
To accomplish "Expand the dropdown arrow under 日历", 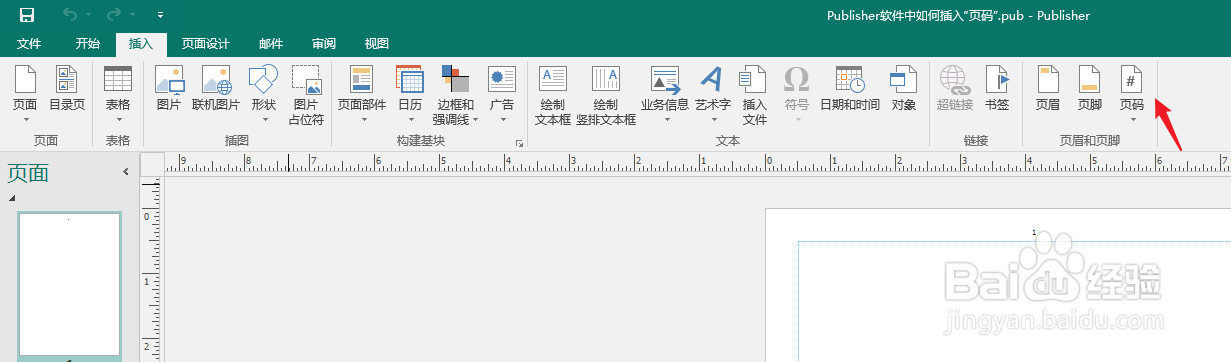I will point(410,120).
